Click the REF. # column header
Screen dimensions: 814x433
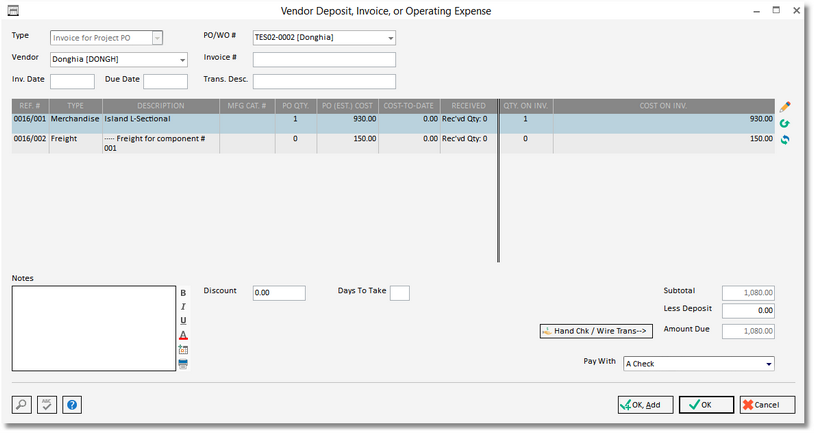(x=30, y=106)
